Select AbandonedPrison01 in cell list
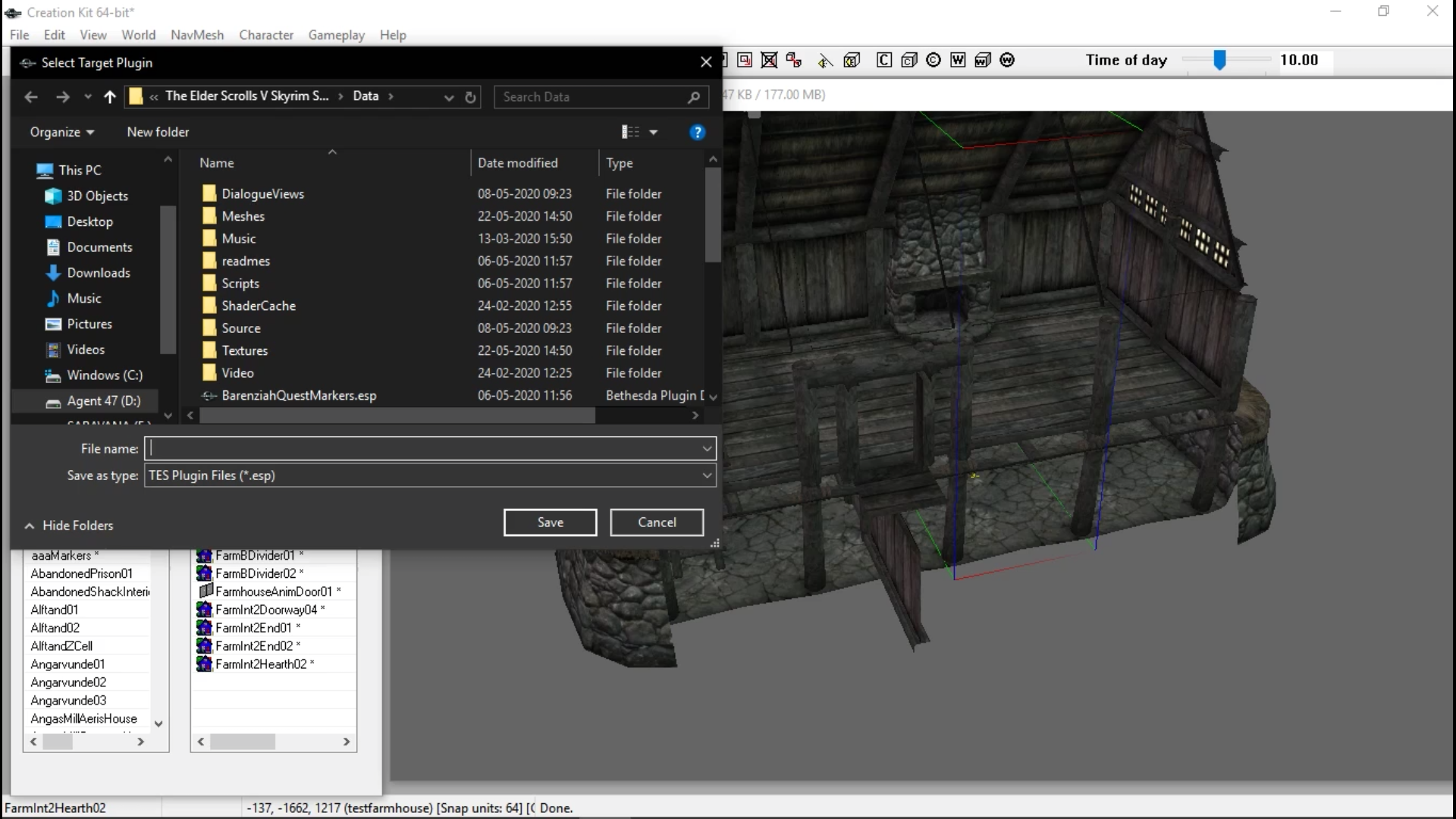This screenshot has width=1456, height=819. click(x=81, y=573)
